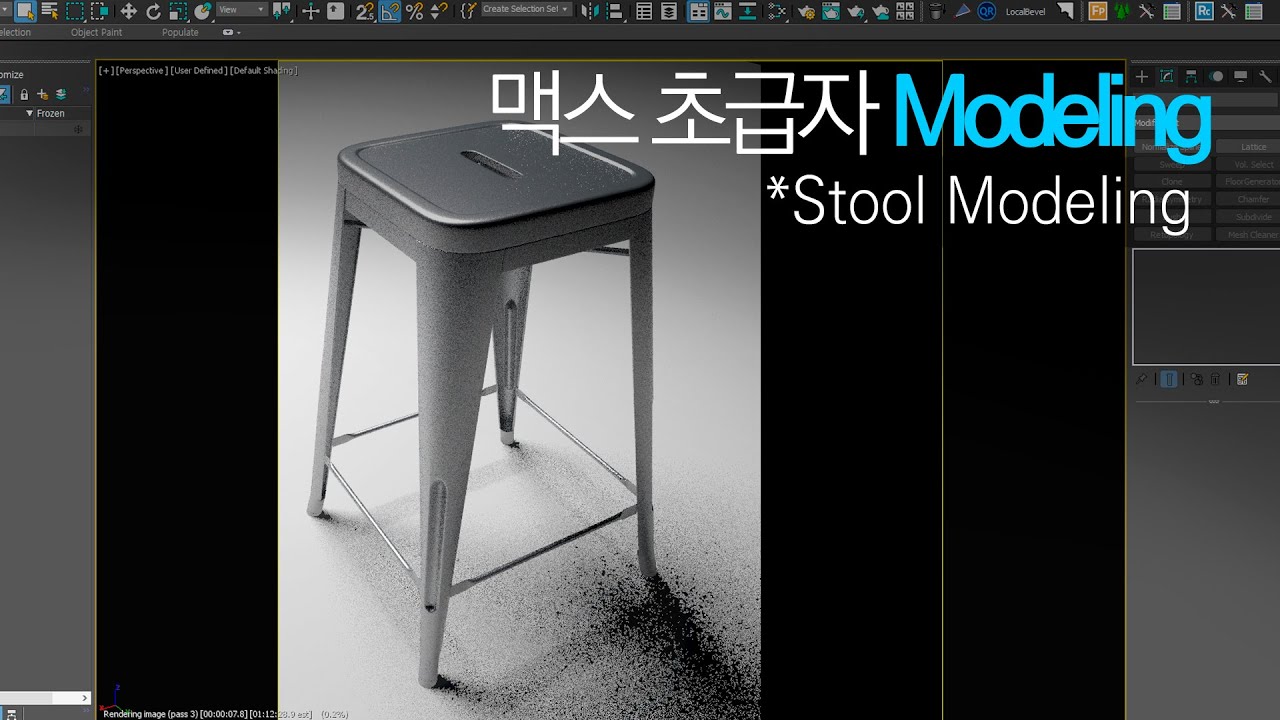The width and height of the screenshot is (1280, 720).
Task: Pick the Select and Scale tool
Action: 178,11
